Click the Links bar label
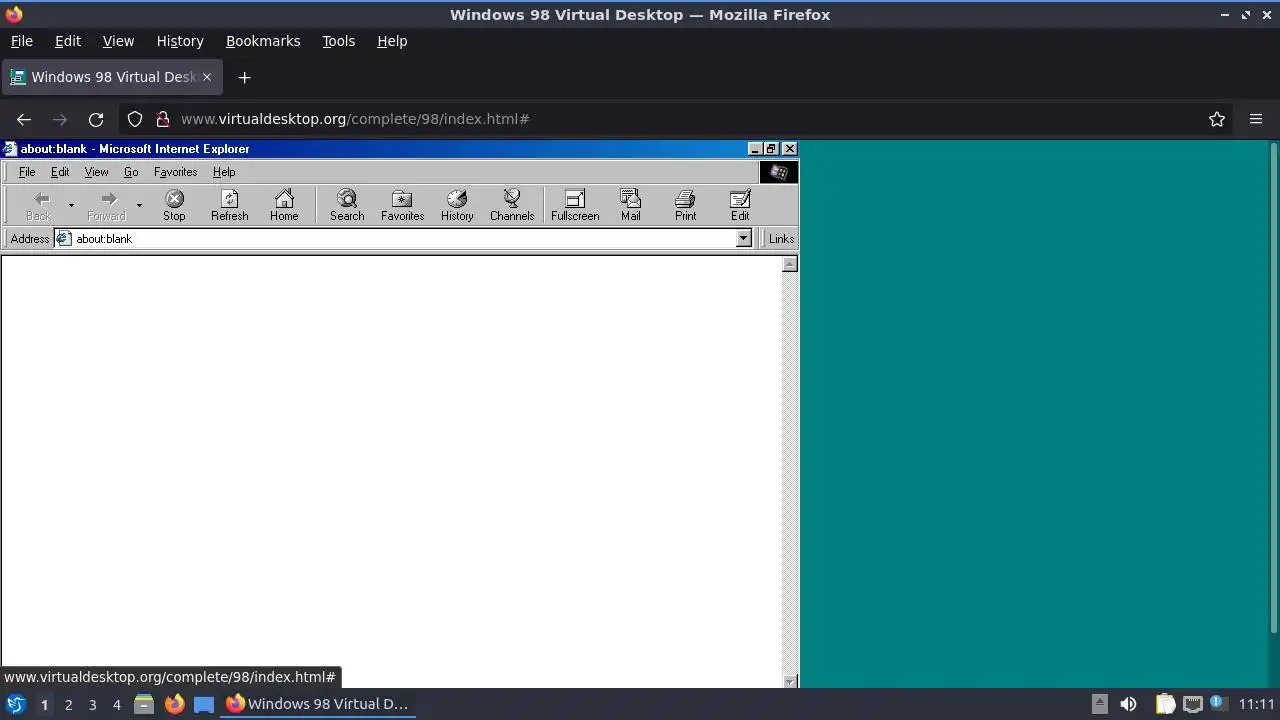The width and height of the screenshot is (1280, 720). [x=781, y=239]
